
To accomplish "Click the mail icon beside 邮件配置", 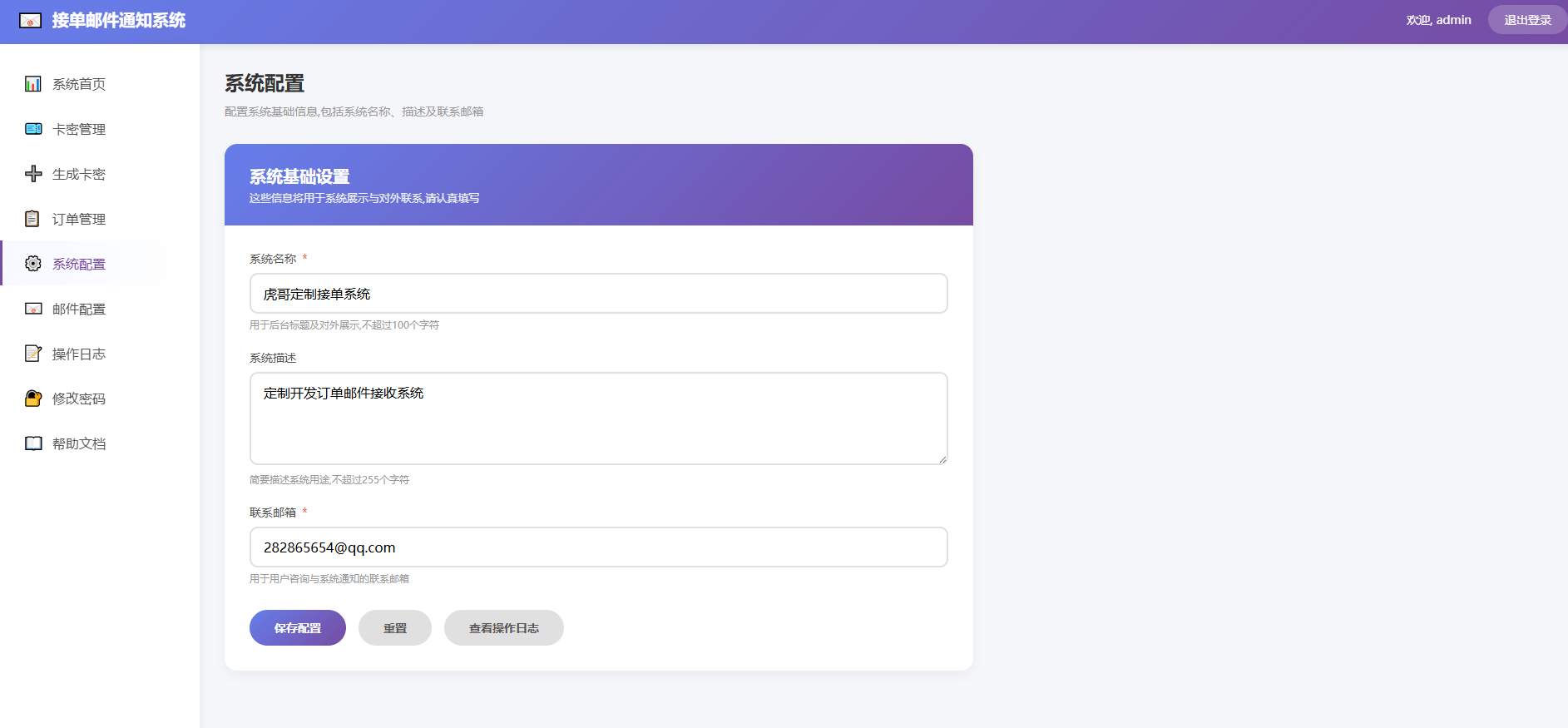I will [x=33, y=309].
